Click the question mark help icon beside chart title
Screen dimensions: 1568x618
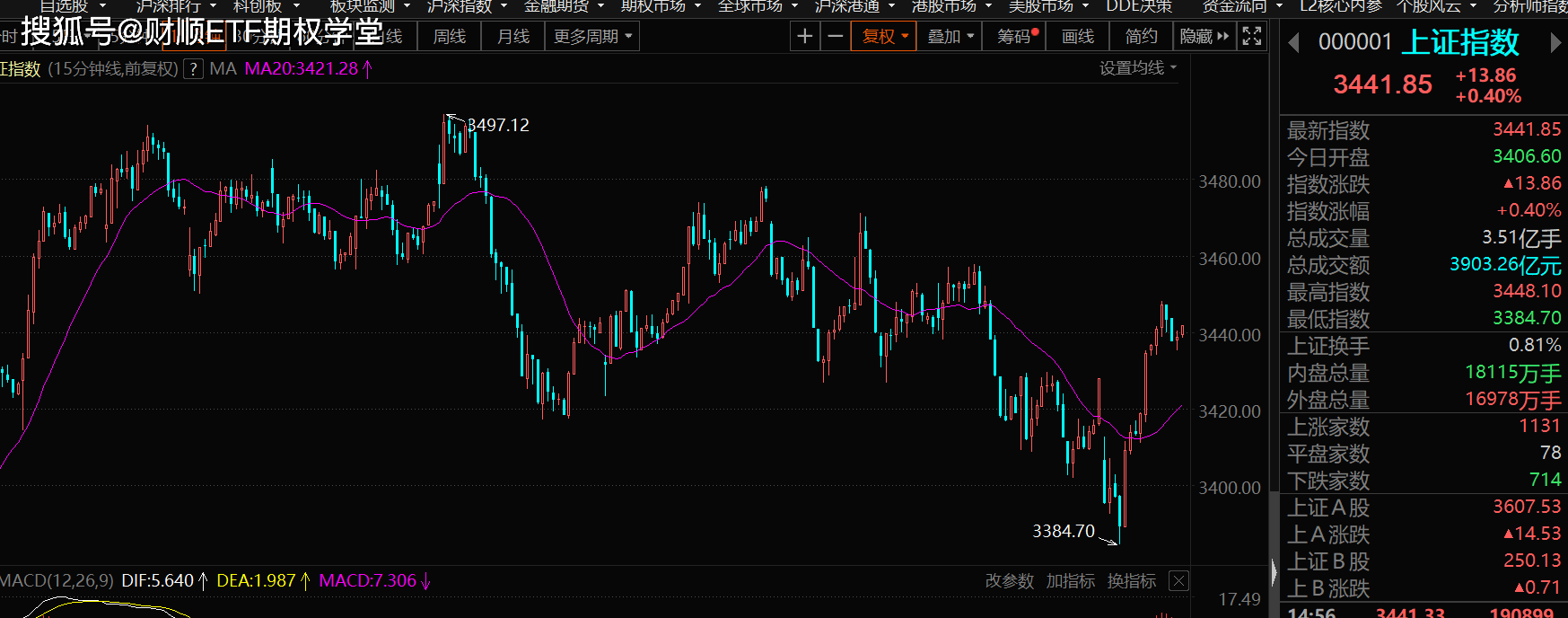click(x=193, y=69)
